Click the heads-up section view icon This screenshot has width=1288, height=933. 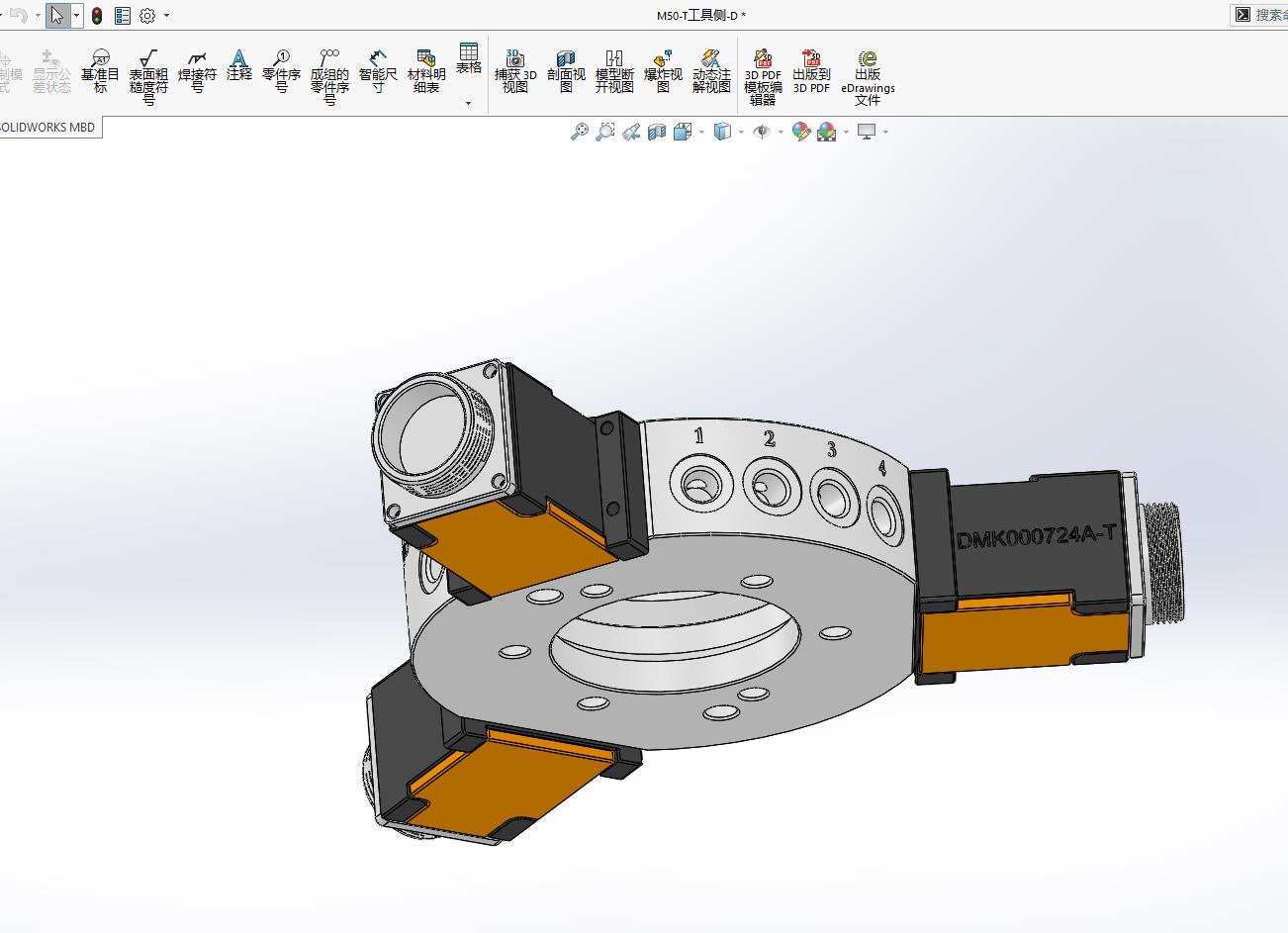tap(657, 132)
